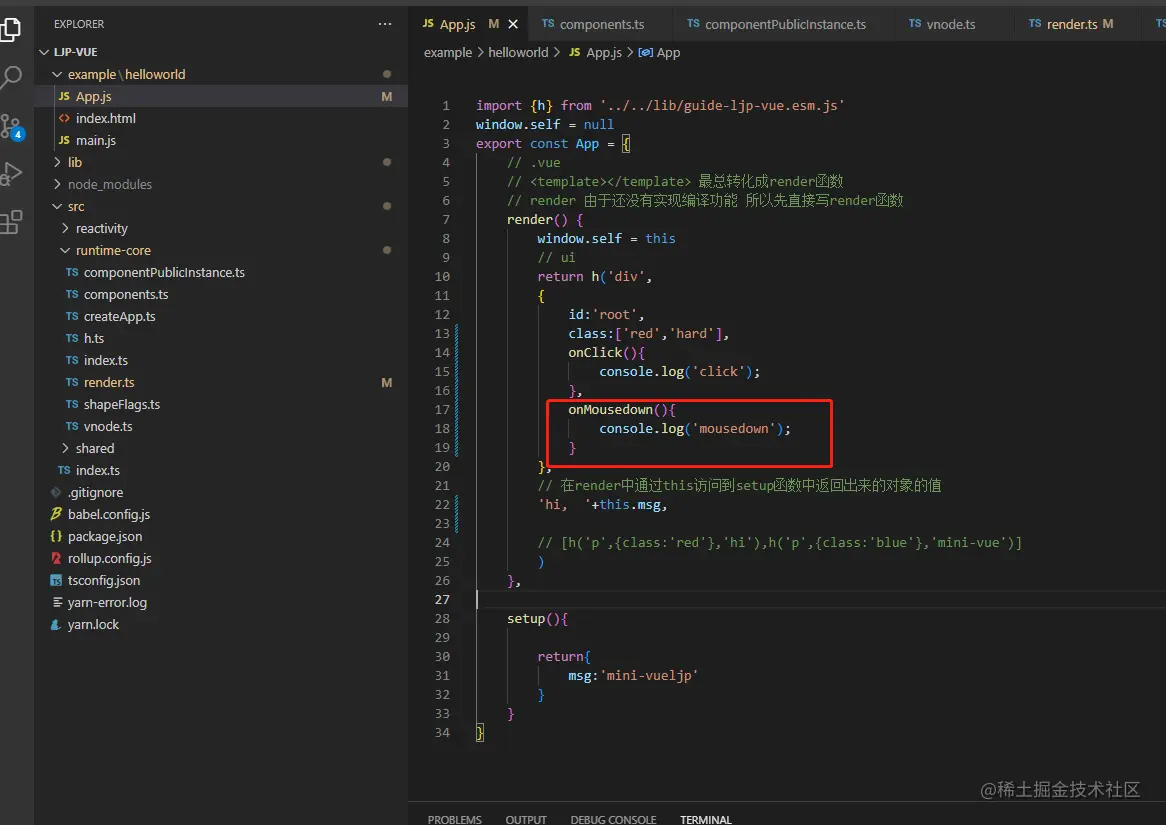Click the babel.config.js file icon

[x=56, y=514]
